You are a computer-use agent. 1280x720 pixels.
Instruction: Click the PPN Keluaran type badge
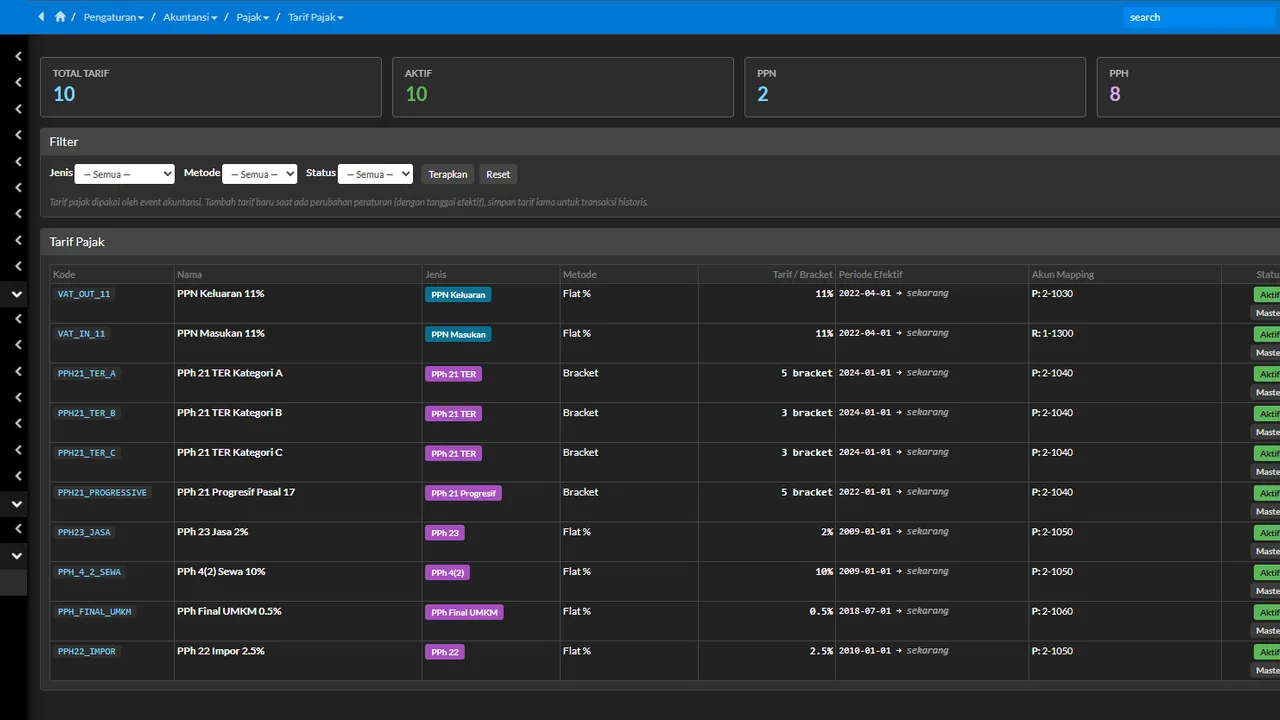(458, 295)
